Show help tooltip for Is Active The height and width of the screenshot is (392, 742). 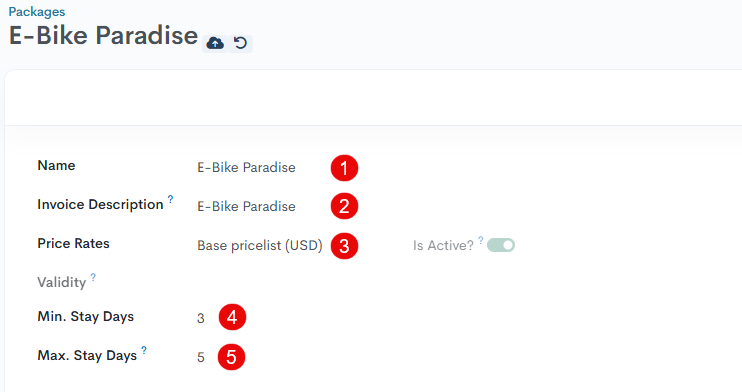pyautogui.click(x=480, y=240)
